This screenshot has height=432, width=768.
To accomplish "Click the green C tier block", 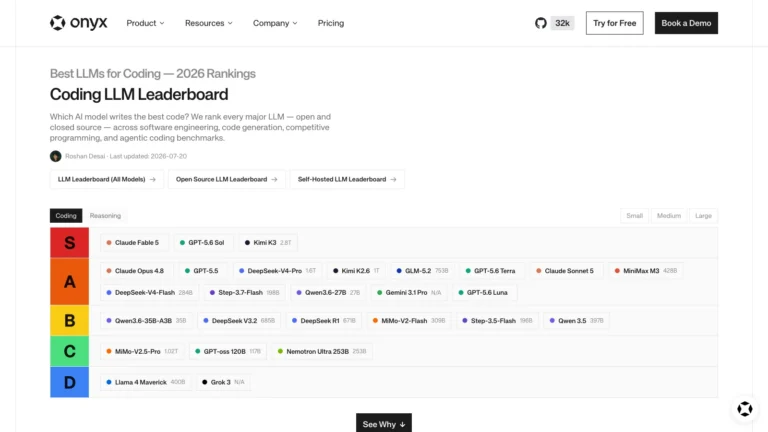I will [x=70, y=351].
